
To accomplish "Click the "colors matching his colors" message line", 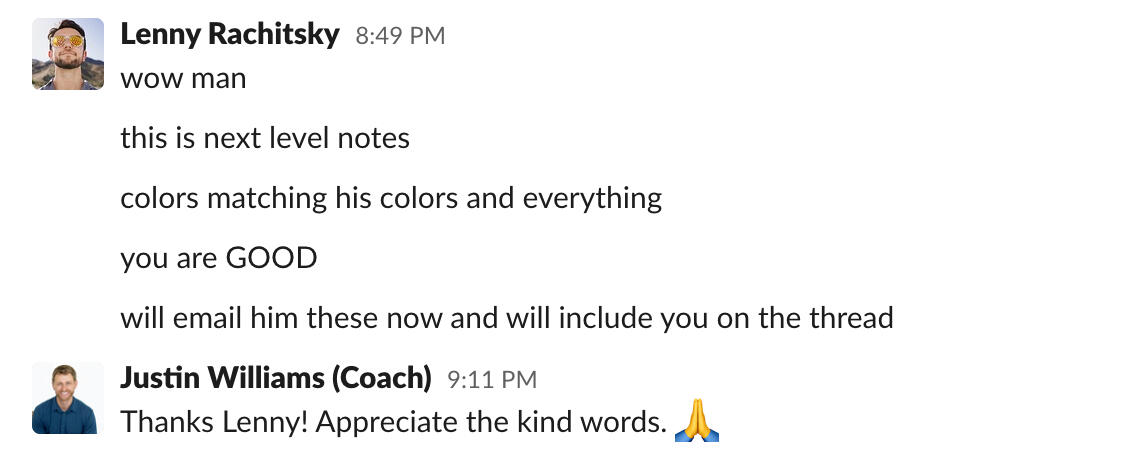I will point(391,198).
